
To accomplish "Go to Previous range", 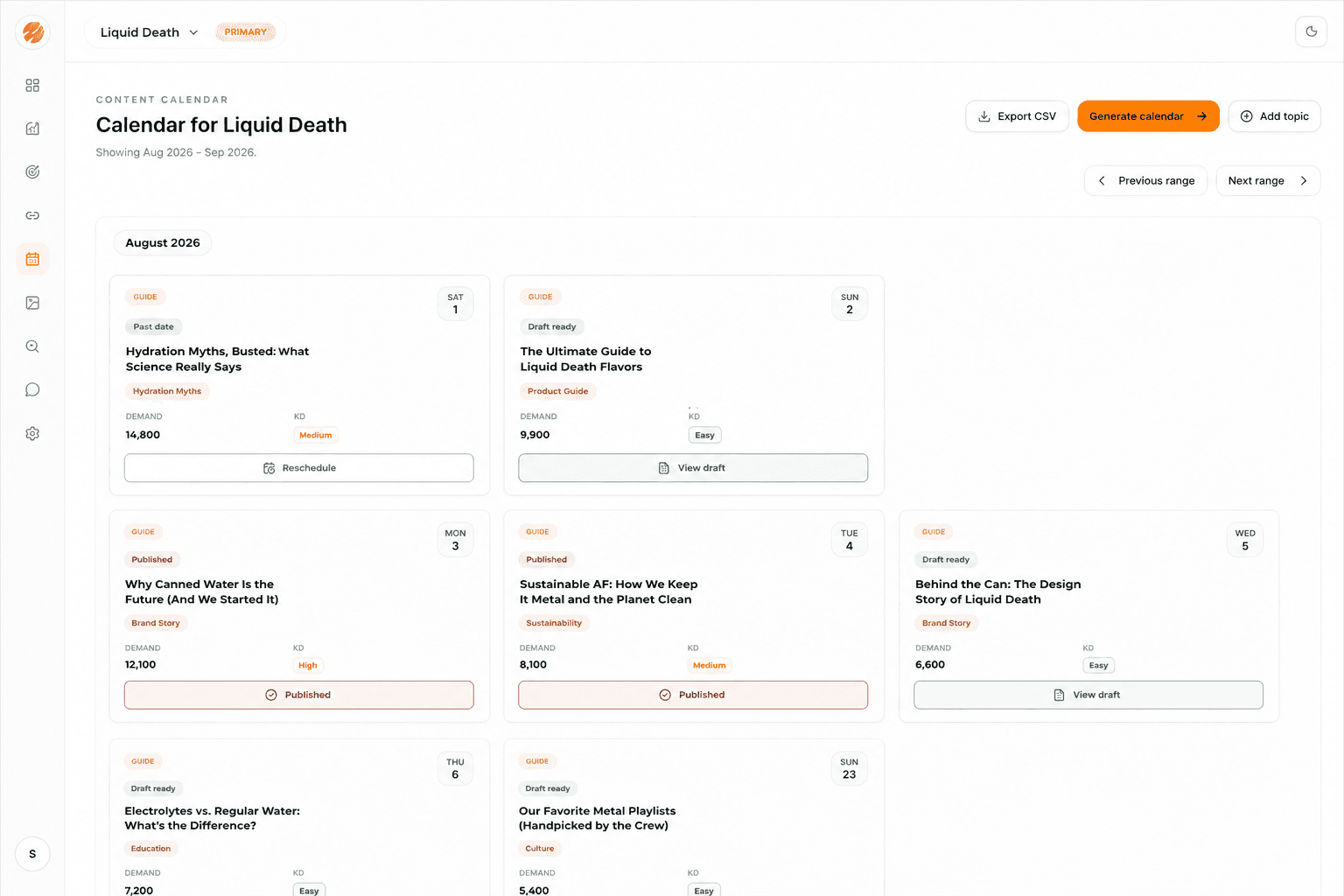I will click(x=1146, y=180).
